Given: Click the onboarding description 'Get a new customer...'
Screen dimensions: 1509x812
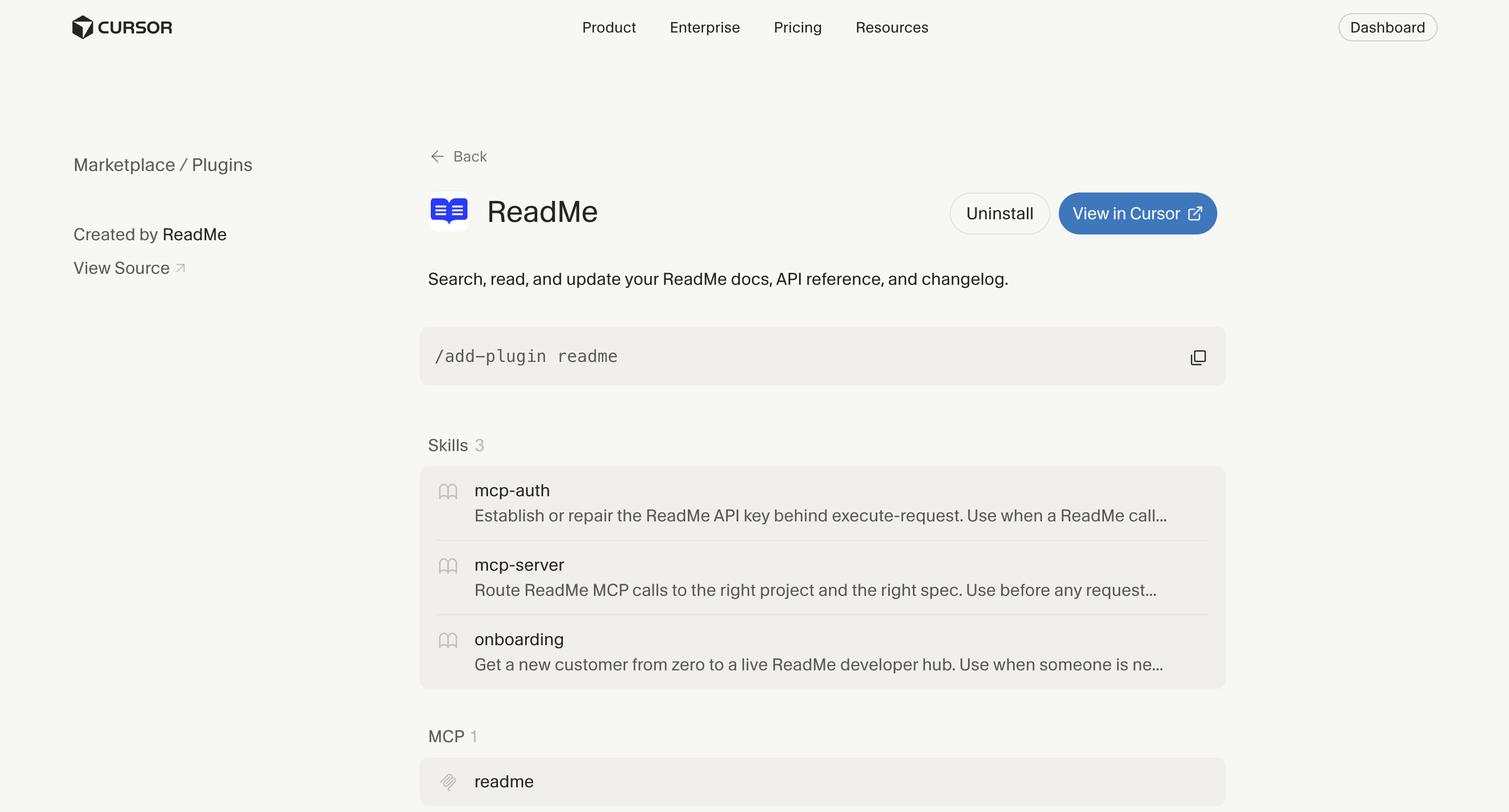Looking at the screenshot, I should (819, 665).
